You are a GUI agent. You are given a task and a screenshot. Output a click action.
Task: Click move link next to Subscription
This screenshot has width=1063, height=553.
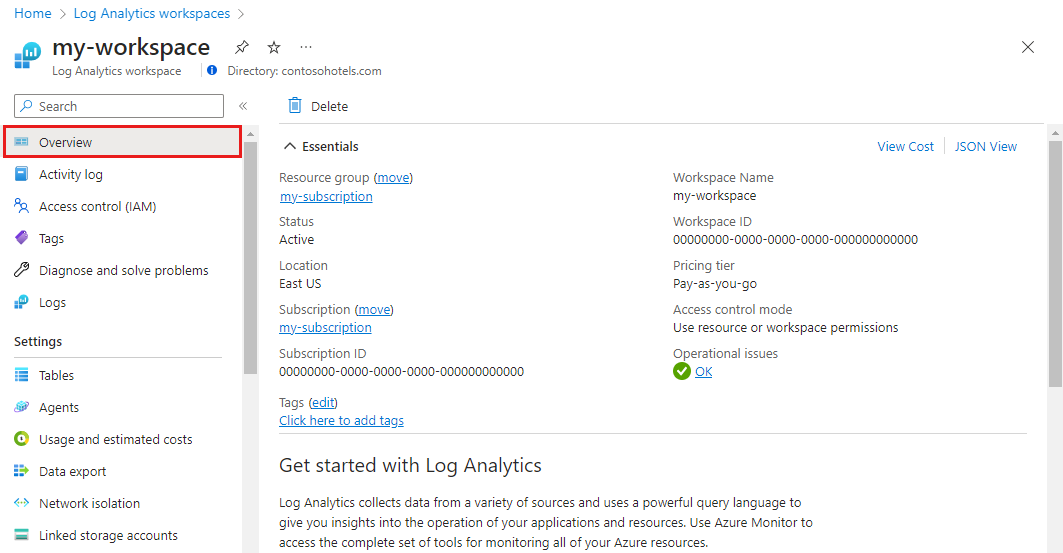click(x=374, y=310)
